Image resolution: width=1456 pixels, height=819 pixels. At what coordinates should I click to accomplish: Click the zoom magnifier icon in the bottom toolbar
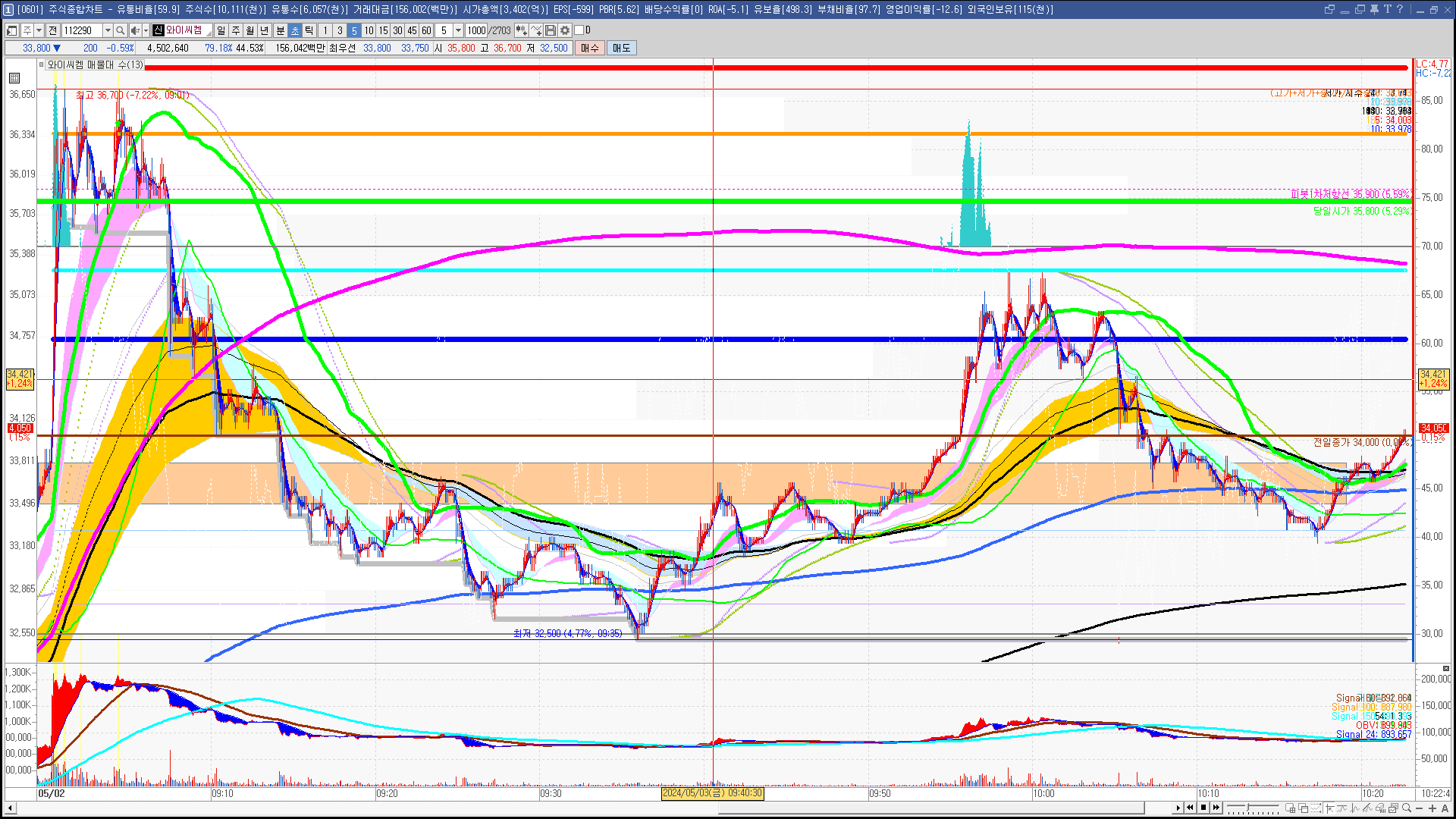coord(1407,808)
